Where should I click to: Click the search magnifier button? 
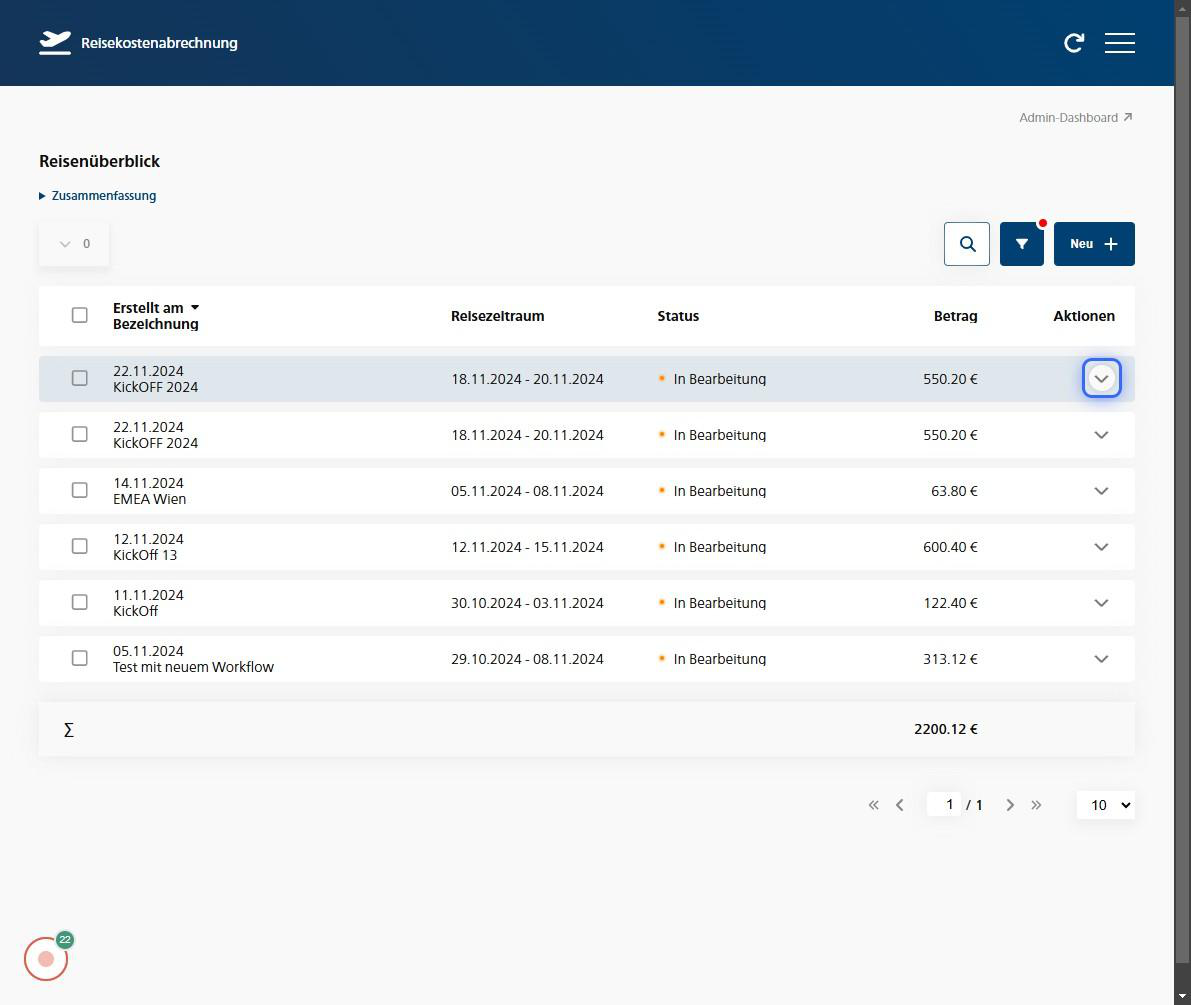[x=967, y=244]
